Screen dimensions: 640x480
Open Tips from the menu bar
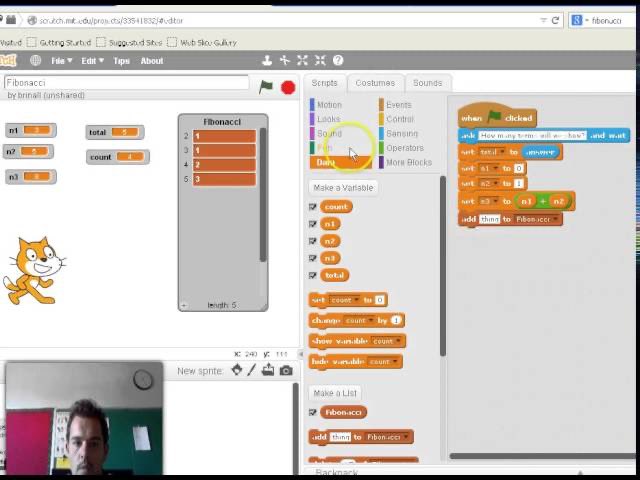tap(121, 61)
